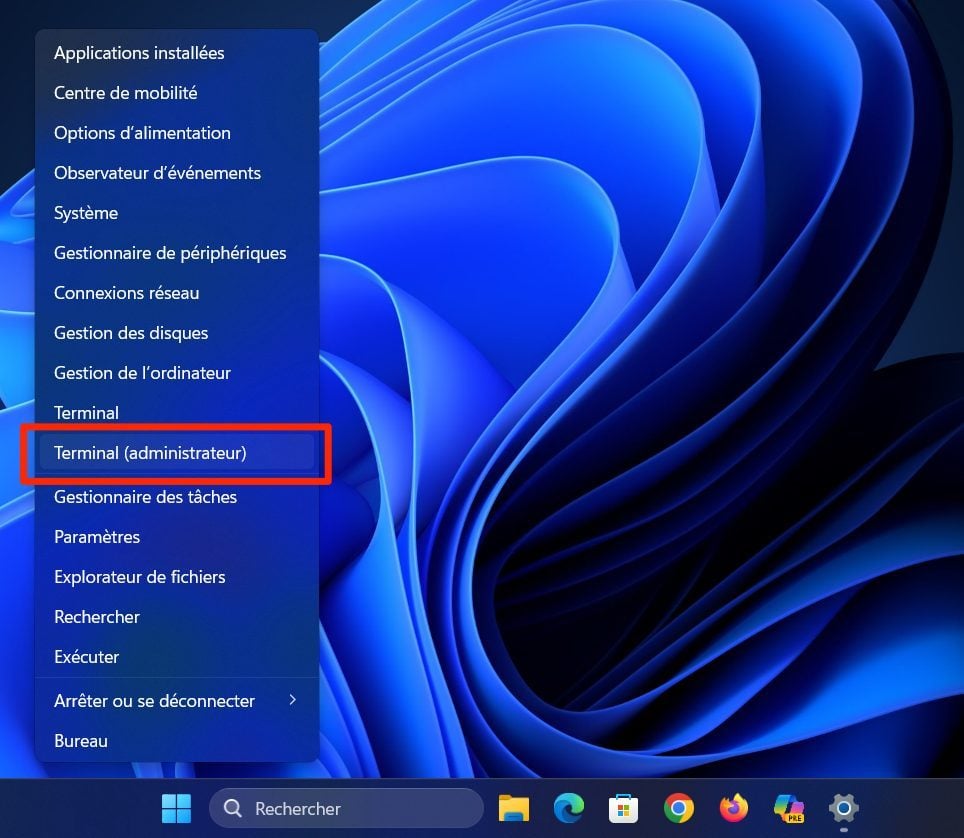964x838 pixels.
Task: Open Settings gear icon in taskbar
Action: (x=844, y=808)
